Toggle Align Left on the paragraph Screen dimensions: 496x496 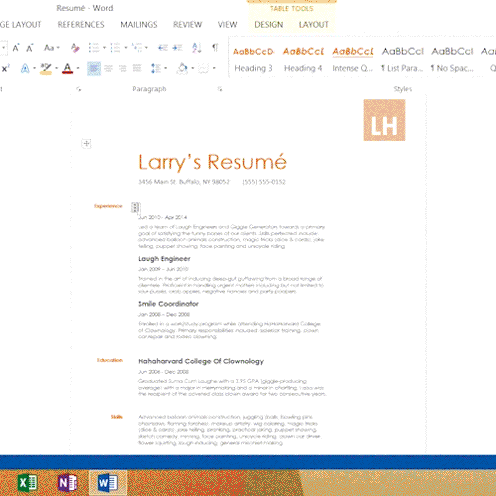[94, 68]
